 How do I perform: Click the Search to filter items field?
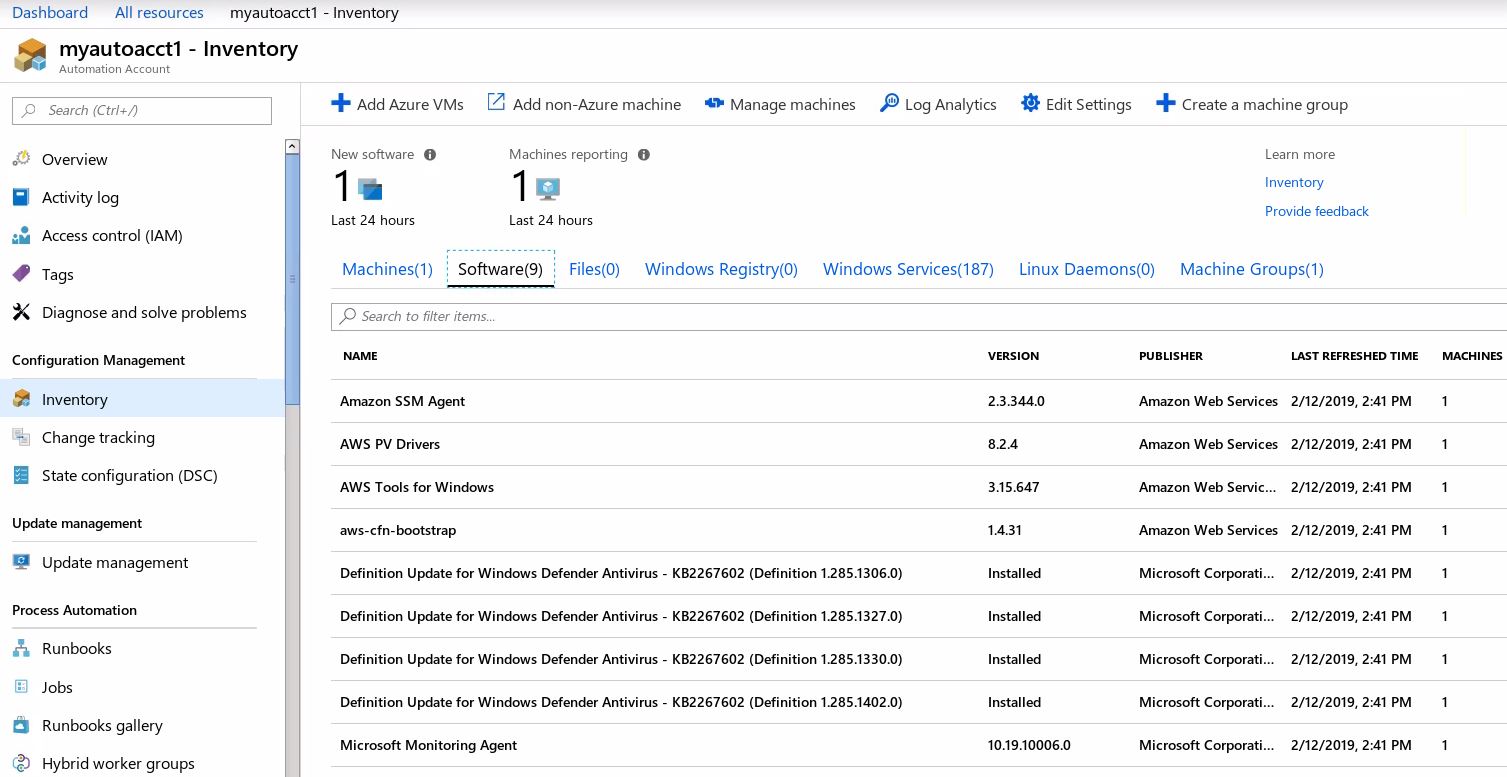point(920,316)
